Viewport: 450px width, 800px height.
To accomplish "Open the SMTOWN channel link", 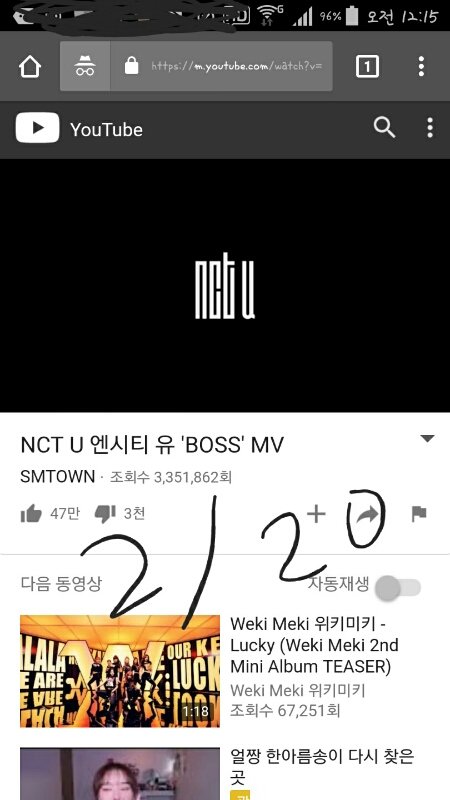I will (x=58, y=477).
